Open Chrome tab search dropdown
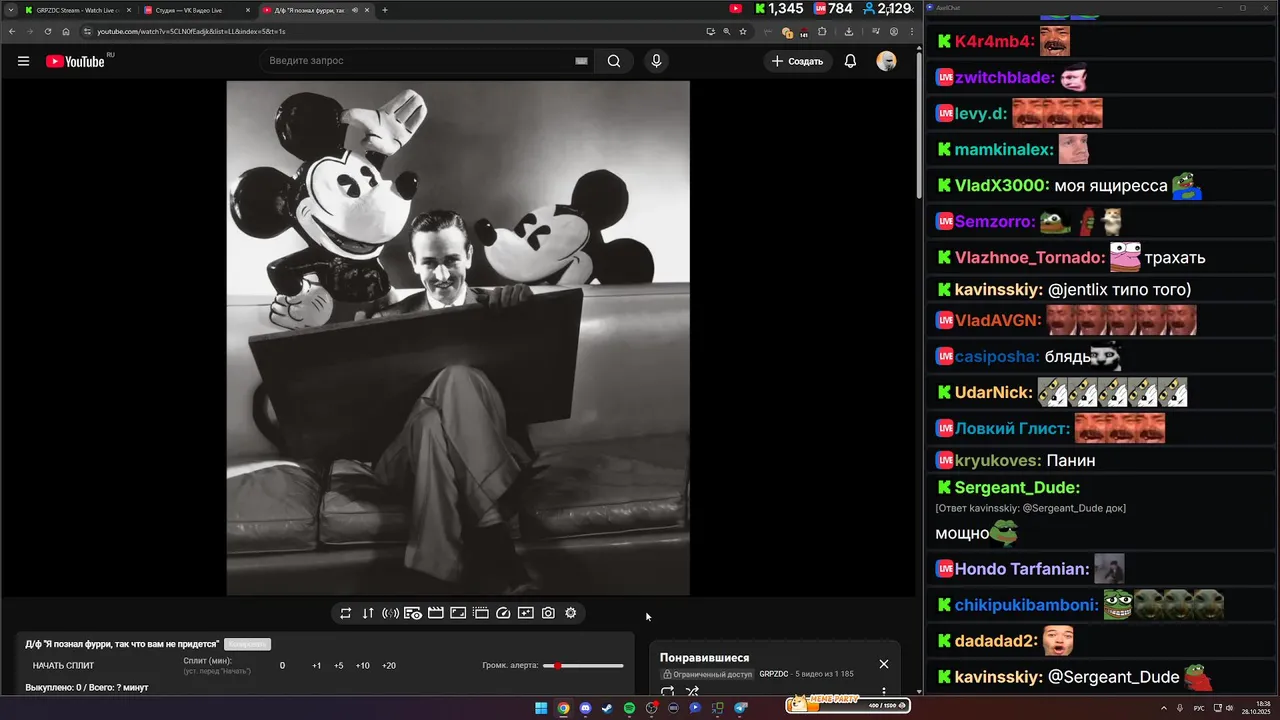The height and width of the screenshot is (720, 1280). tap(10, 10)
